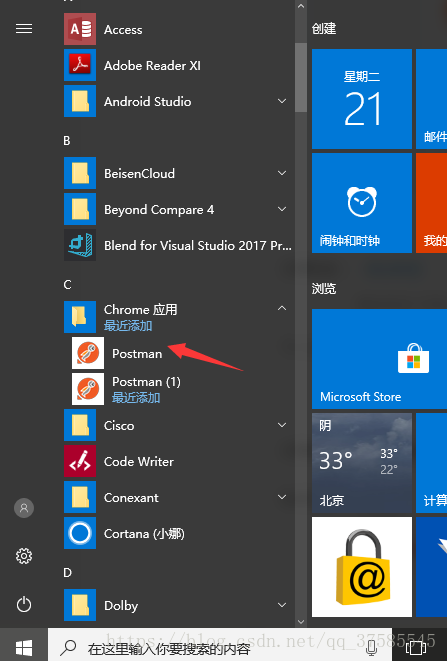The width and height of the screenshot is (447, 661).
Task: Click the 浏览 group header
Action: pos(324,289)
